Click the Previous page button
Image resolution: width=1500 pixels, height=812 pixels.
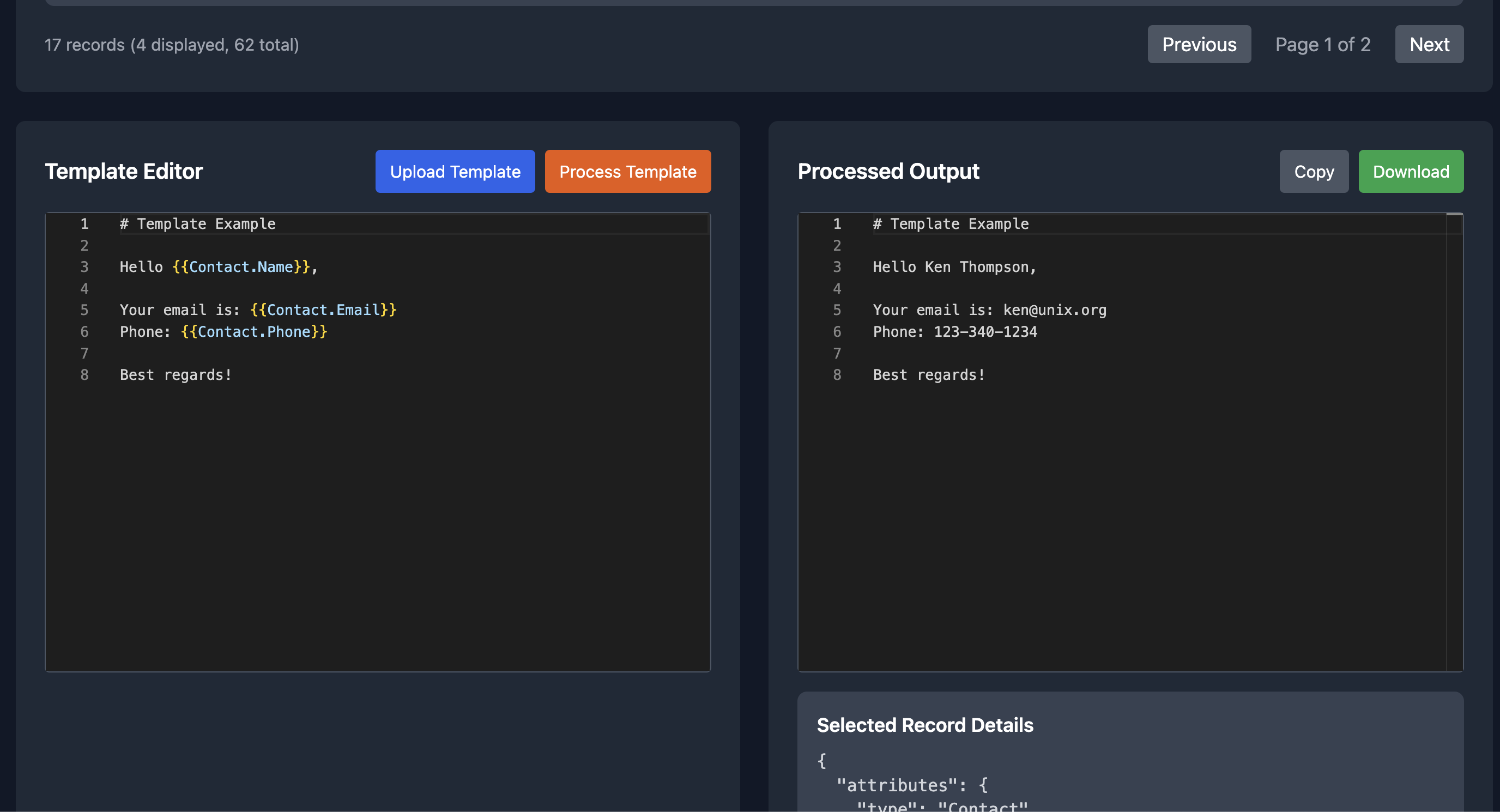click(x=1199, y=44)
